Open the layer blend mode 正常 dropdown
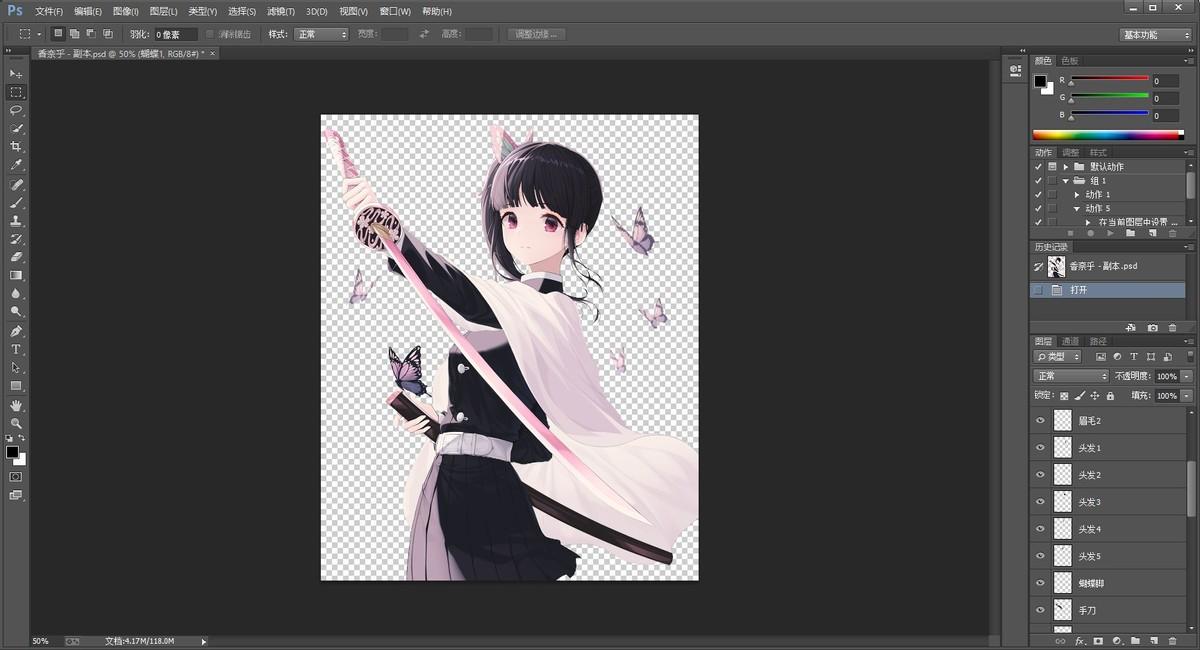The width and height of the screenshot is (1200, 650). click(x=1070, y=376)
